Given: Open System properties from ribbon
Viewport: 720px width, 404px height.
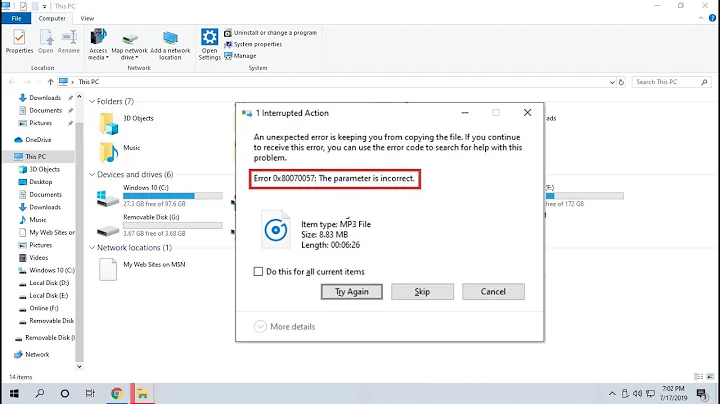Looking at the screenshot, I should click(x=253, y=45).
